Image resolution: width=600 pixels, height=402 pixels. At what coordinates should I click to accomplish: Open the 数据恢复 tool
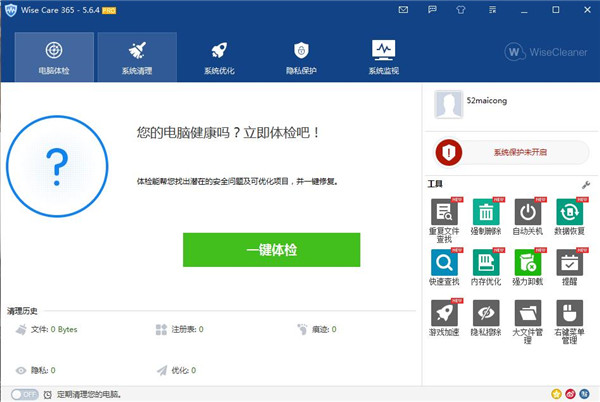pos(569,216)
